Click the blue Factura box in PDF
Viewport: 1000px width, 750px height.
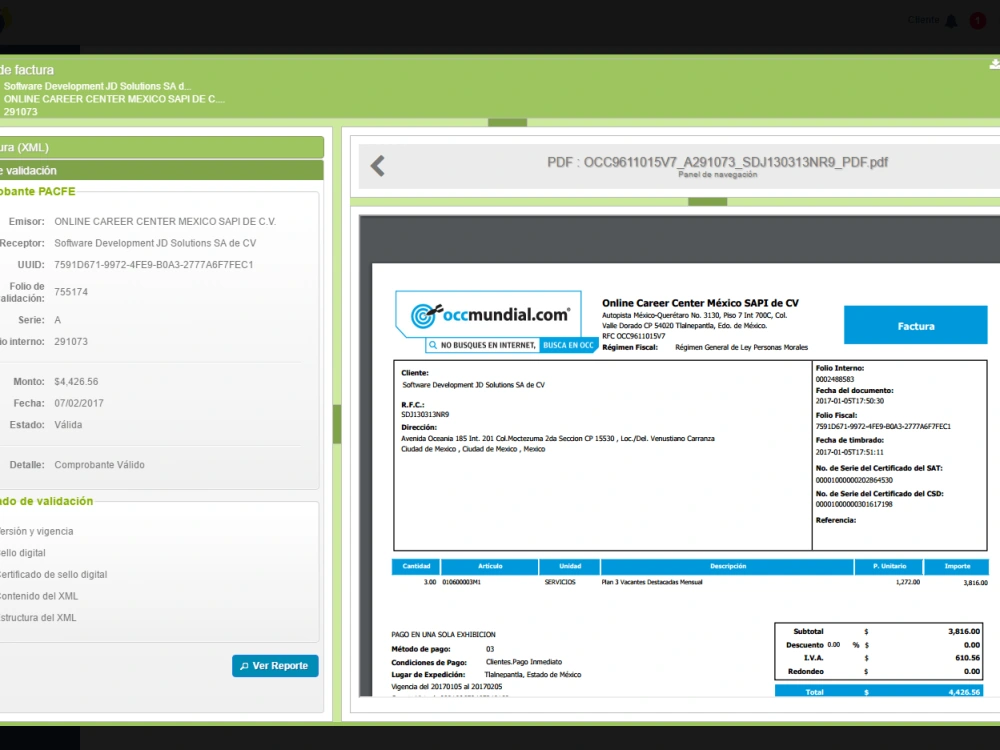point(915,325)
